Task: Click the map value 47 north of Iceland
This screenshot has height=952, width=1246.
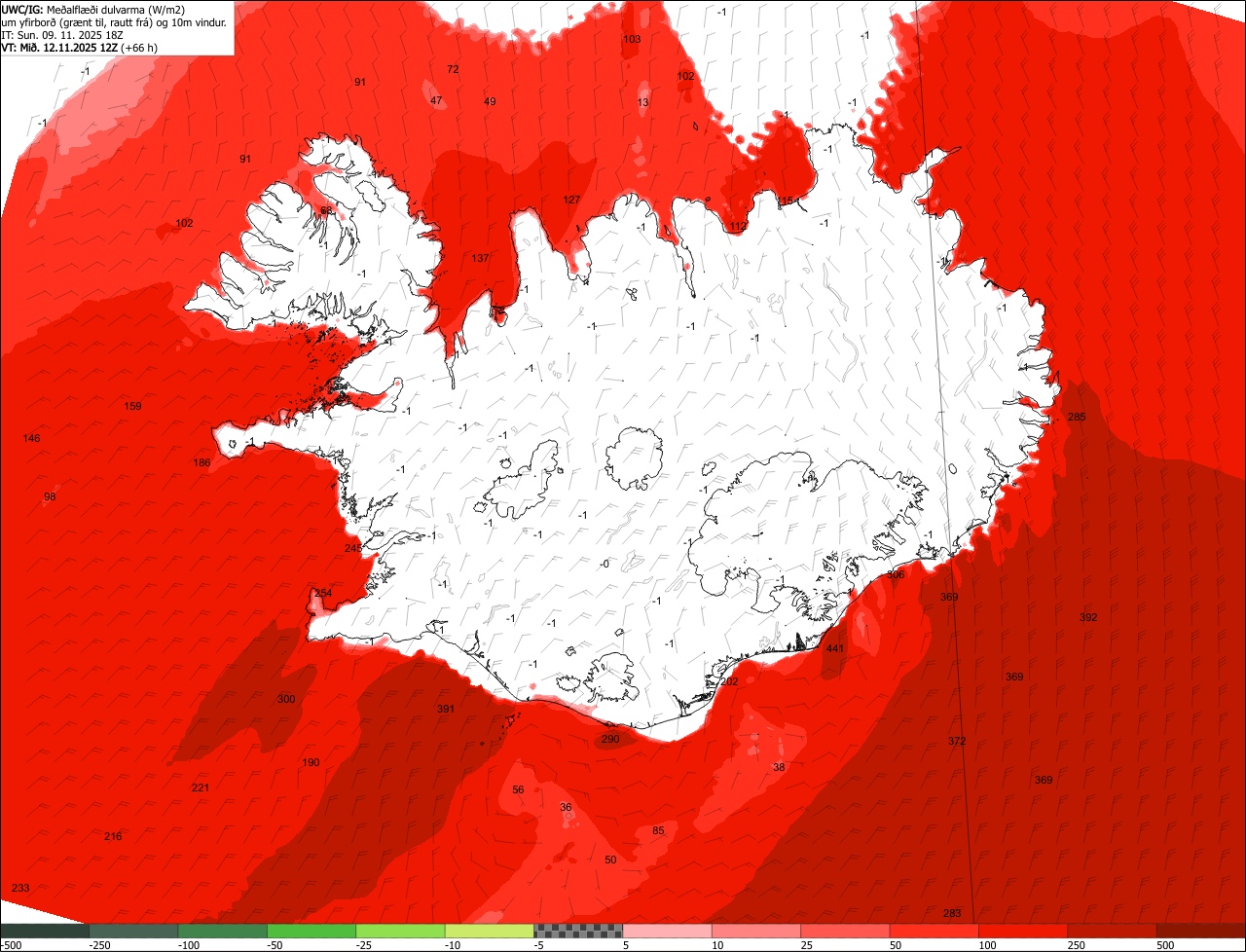Action: click(x=436, y=100)
